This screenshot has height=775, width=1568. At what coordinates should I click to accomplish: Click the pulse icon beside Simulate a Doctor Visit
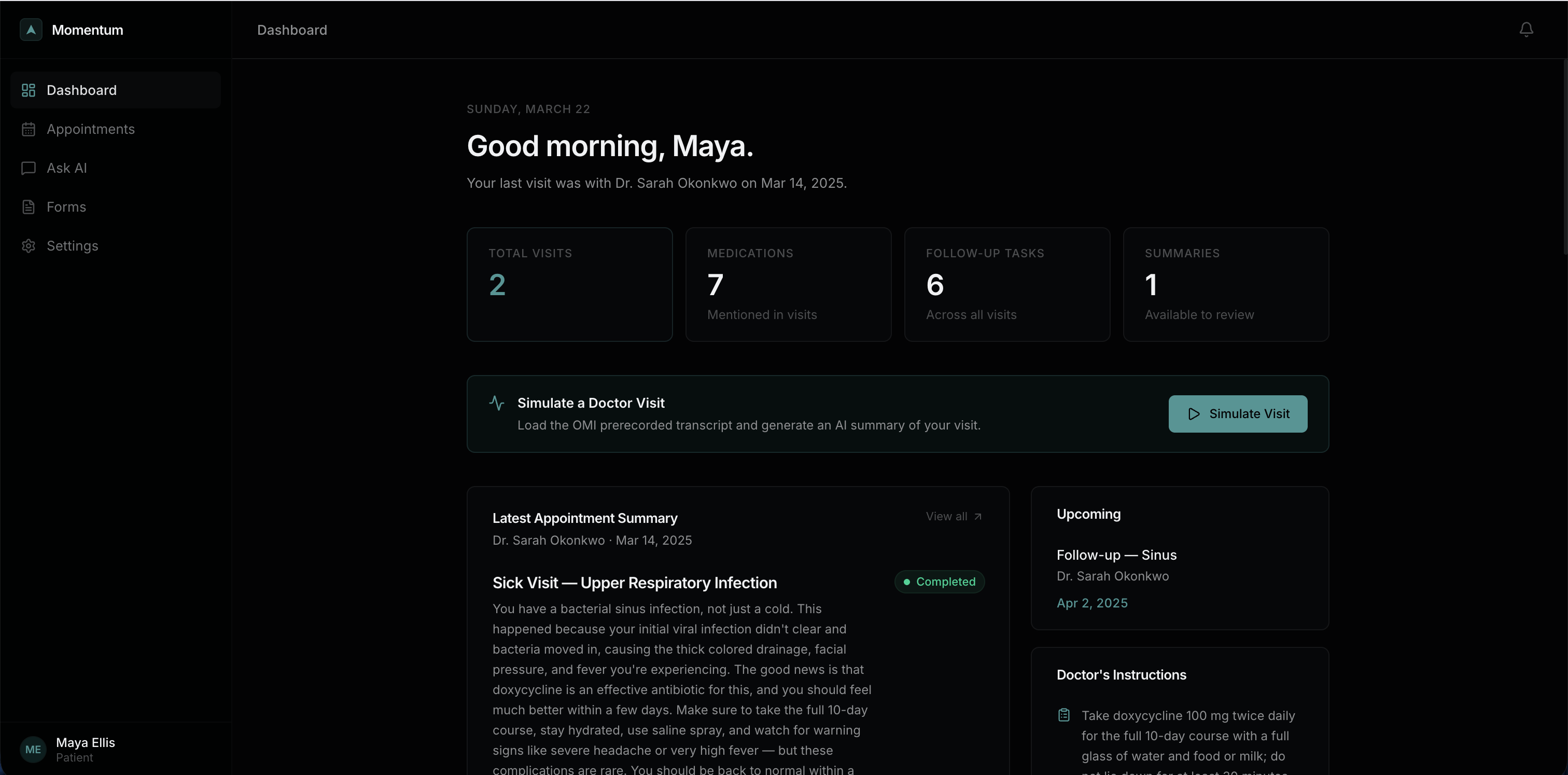coord(497,403)
